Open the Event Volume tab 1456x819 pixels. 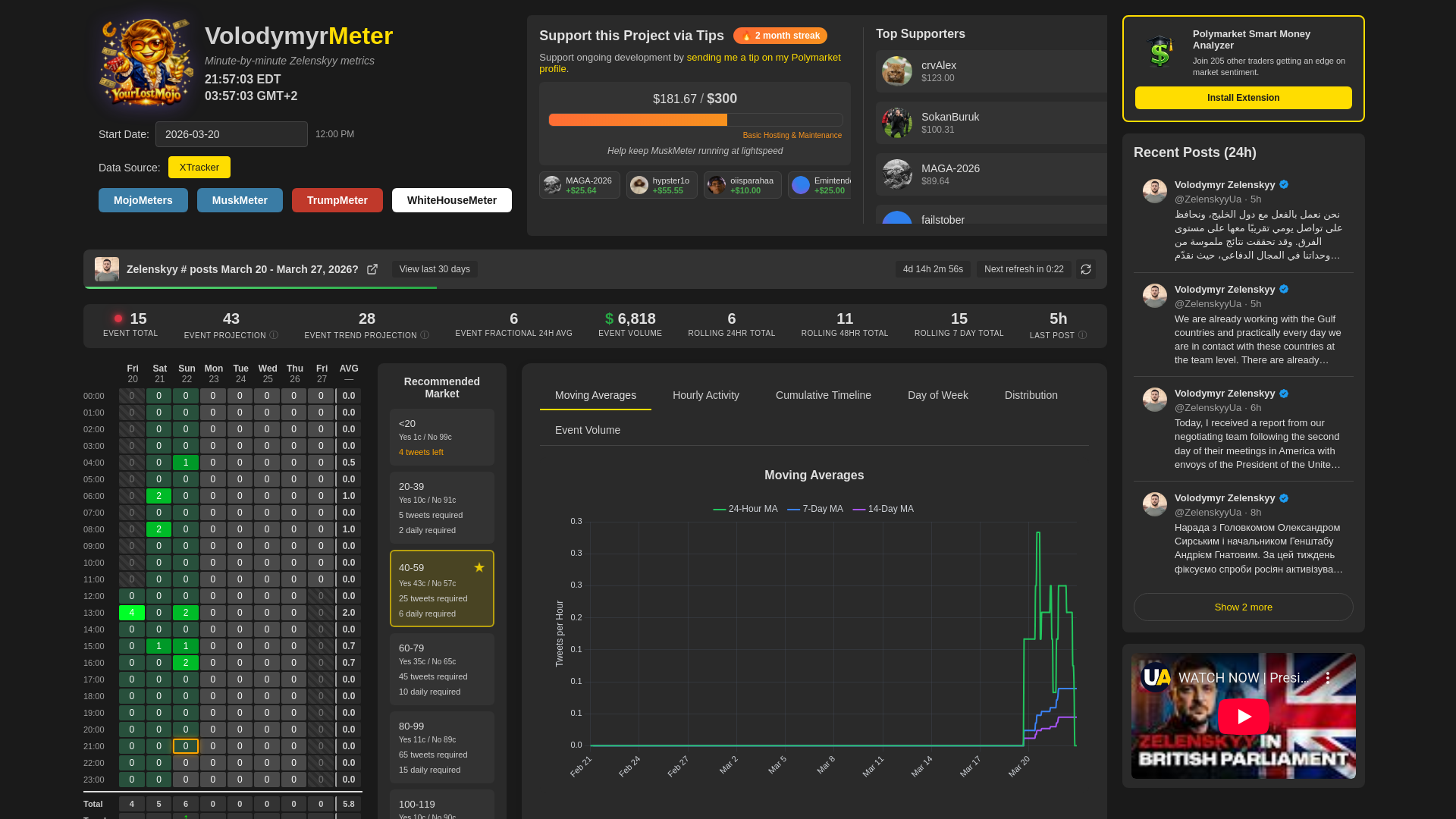coord(588,430)
